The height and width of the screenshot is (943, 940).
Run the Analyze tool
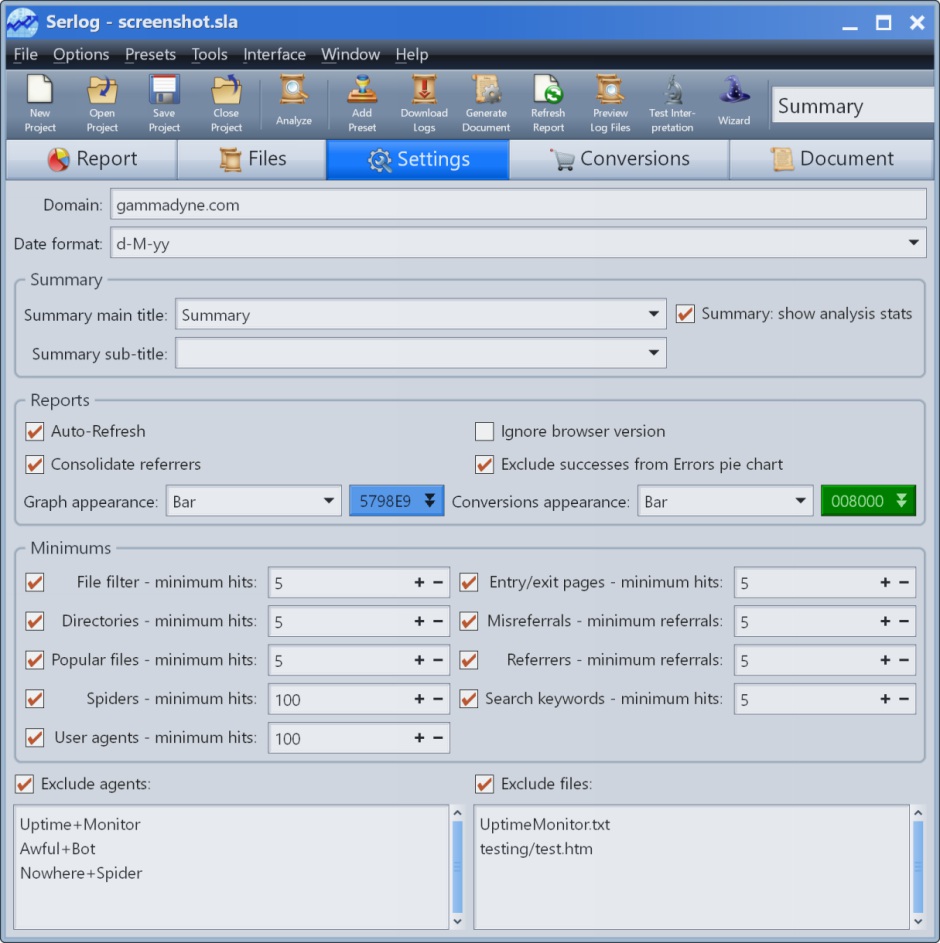(293, 102)
